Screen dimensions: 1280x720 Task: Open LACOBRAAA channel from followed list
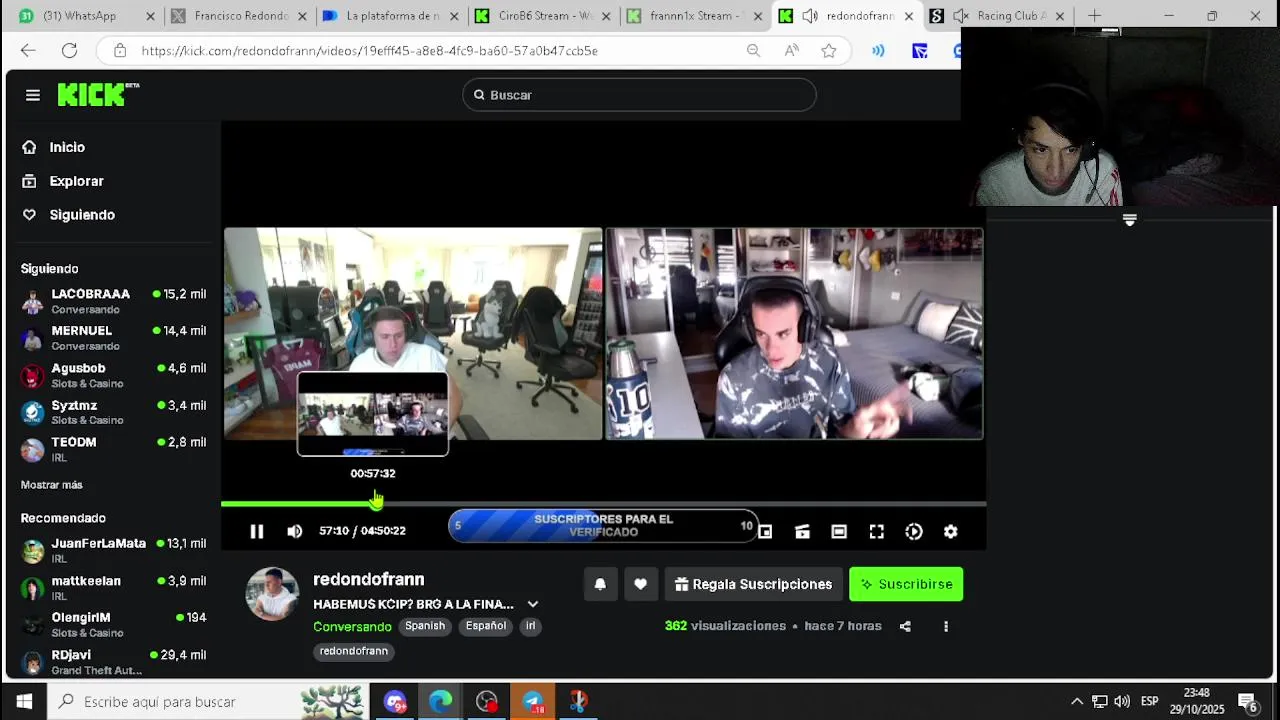tap(113, 301)
